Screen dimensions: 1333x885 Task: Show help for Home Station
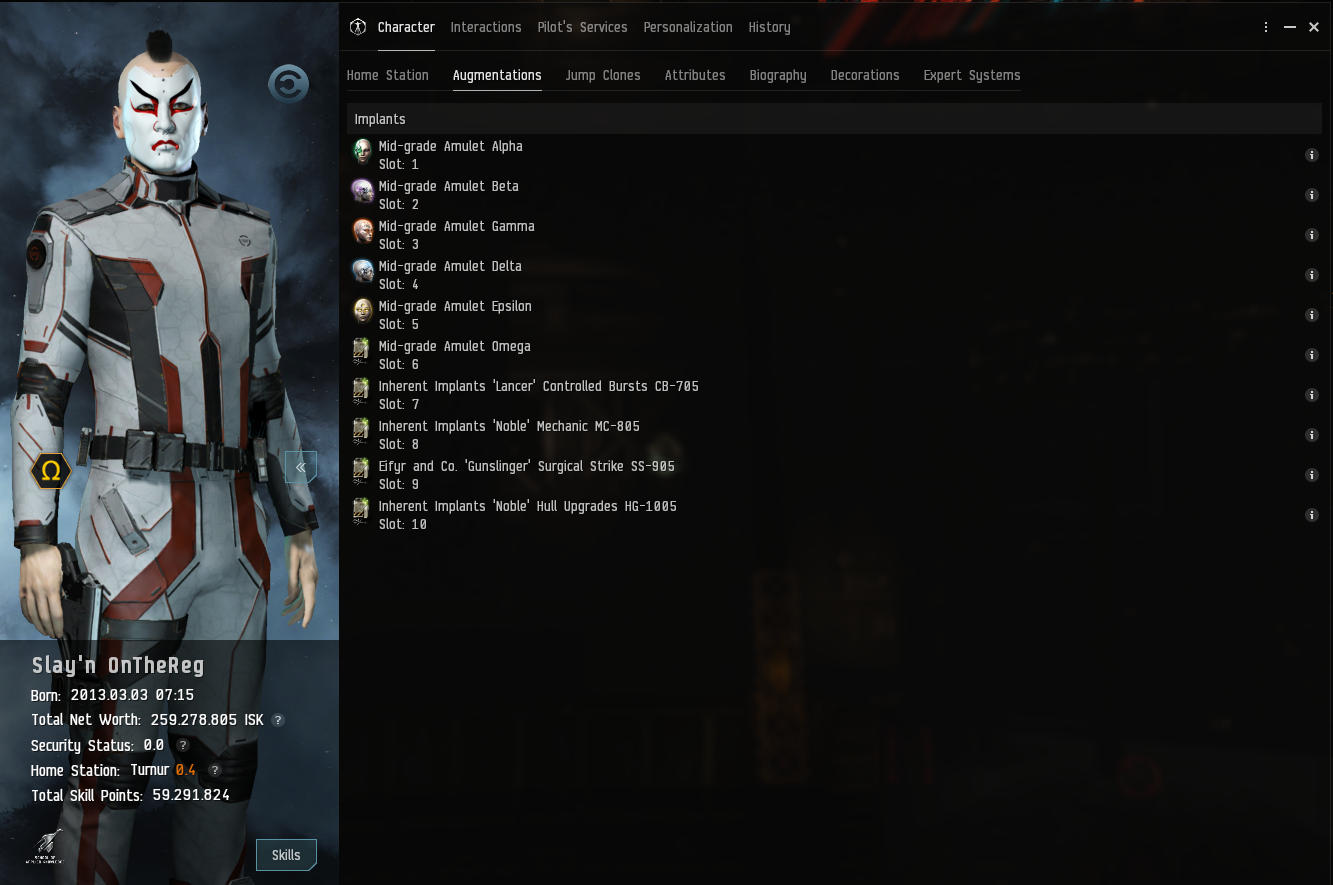214,770
